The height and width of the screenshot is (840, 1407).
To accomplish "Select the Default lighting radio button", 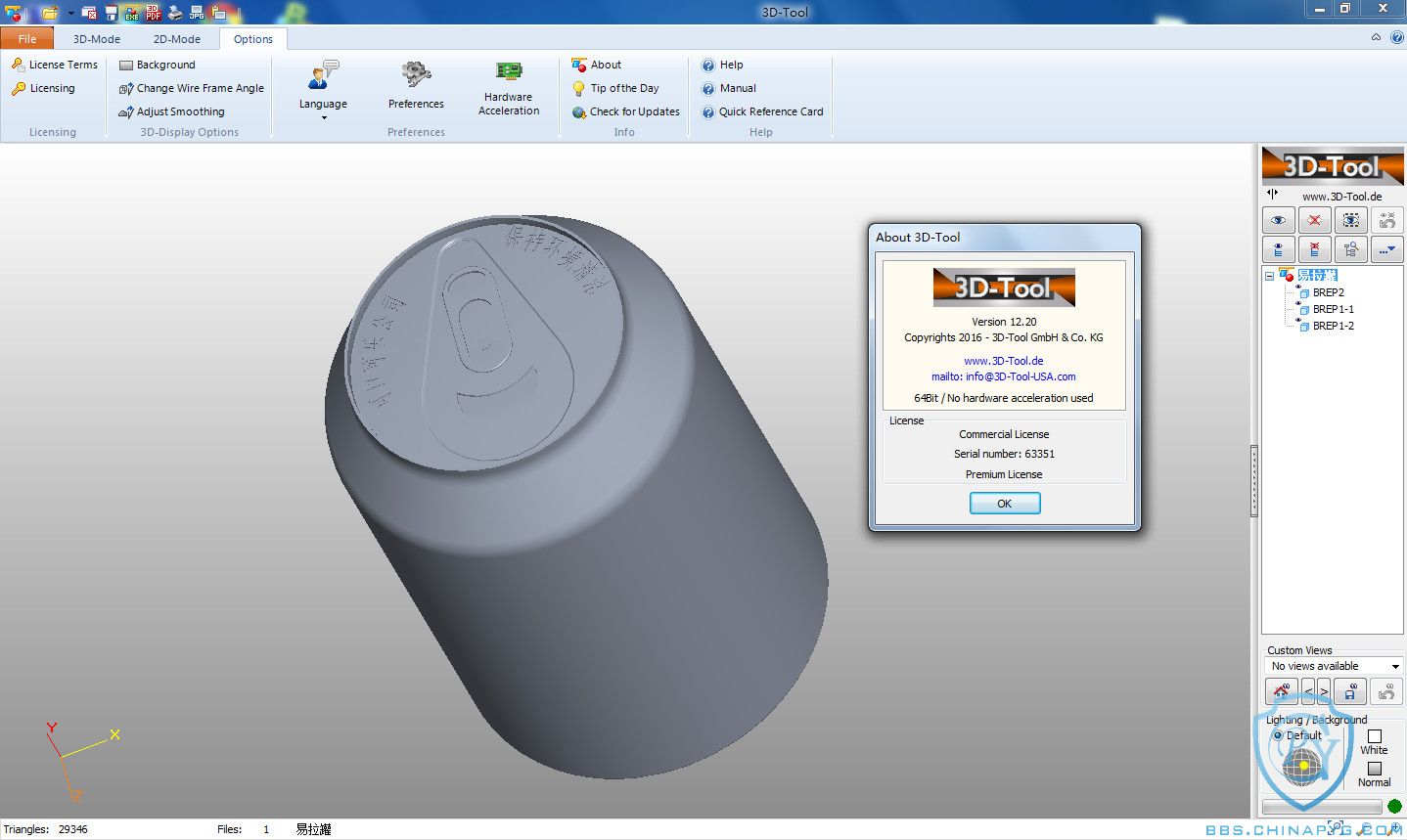I will (1278, 735).
